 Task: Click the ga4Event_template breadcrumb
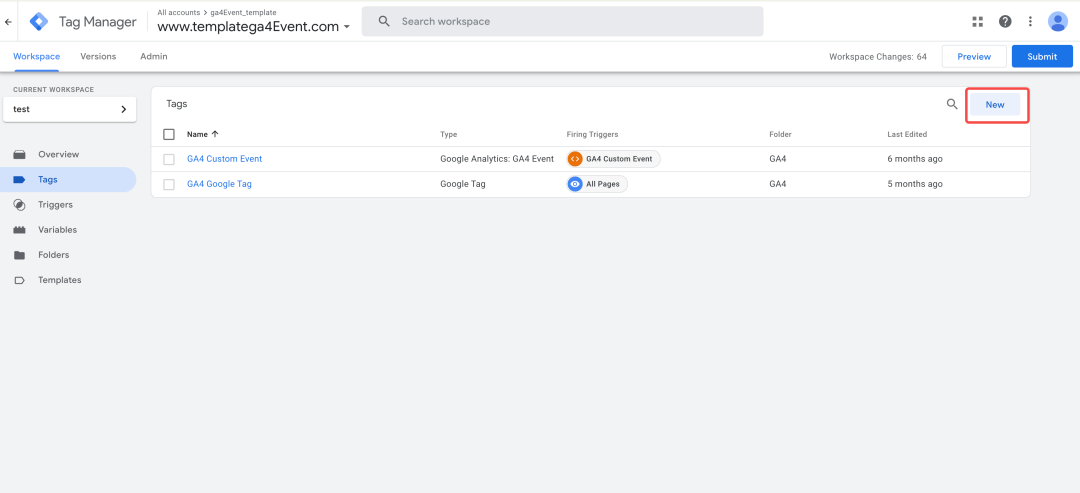click(243, 12)
